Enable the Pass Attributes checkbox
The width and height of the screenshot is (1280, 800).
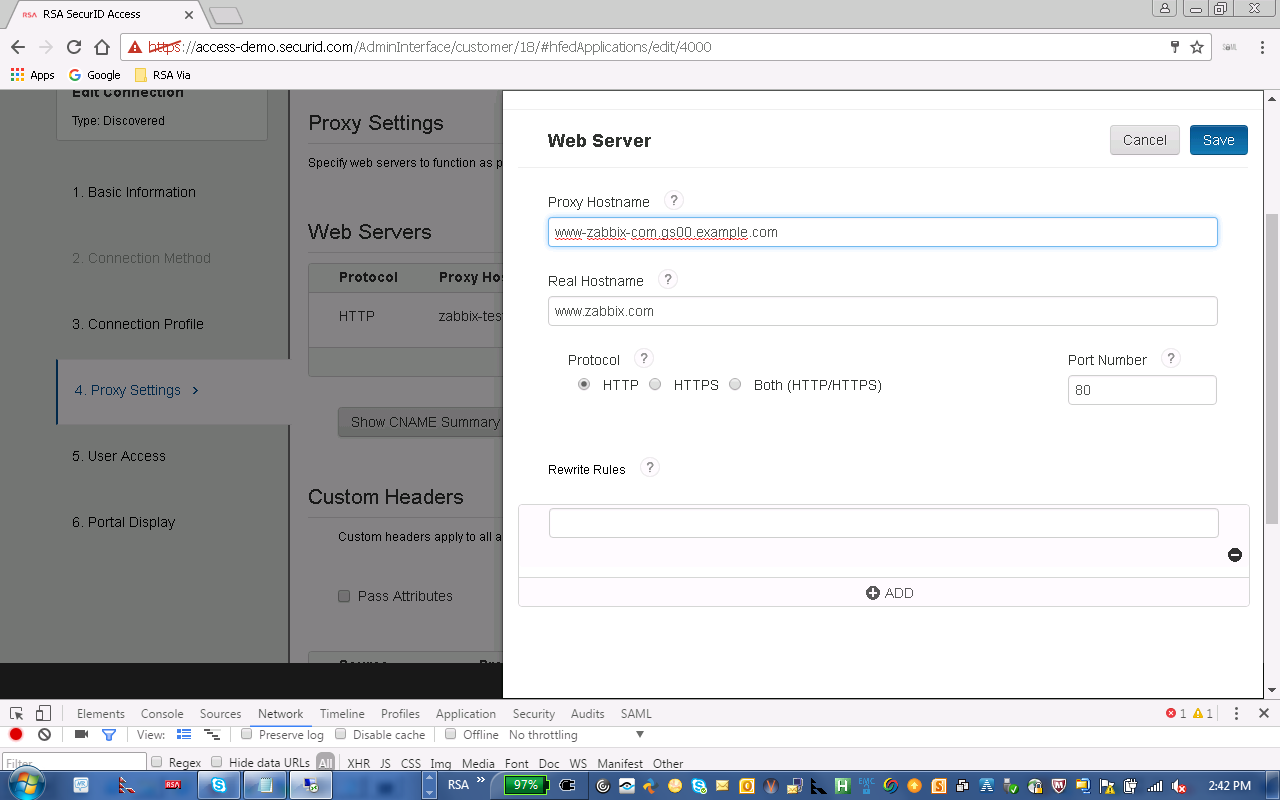tap(344, 596)
